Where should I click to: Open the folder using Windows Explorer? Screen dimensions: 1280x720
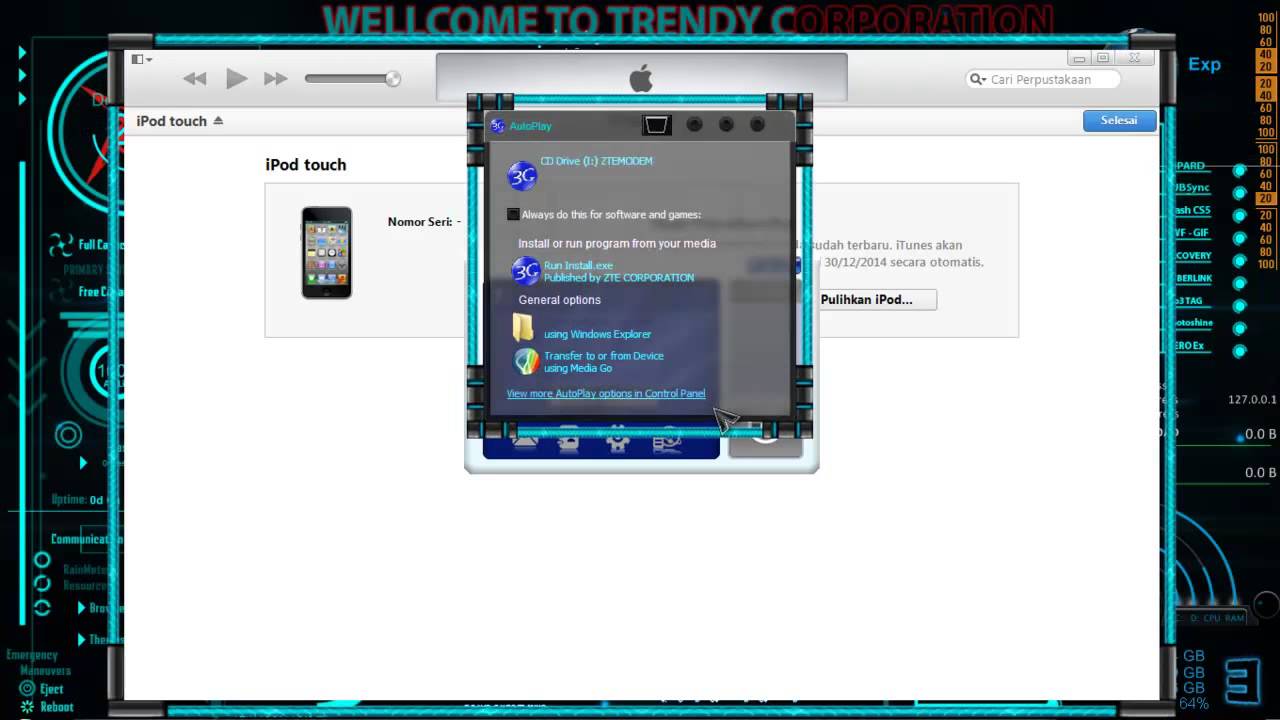[597, 334]
